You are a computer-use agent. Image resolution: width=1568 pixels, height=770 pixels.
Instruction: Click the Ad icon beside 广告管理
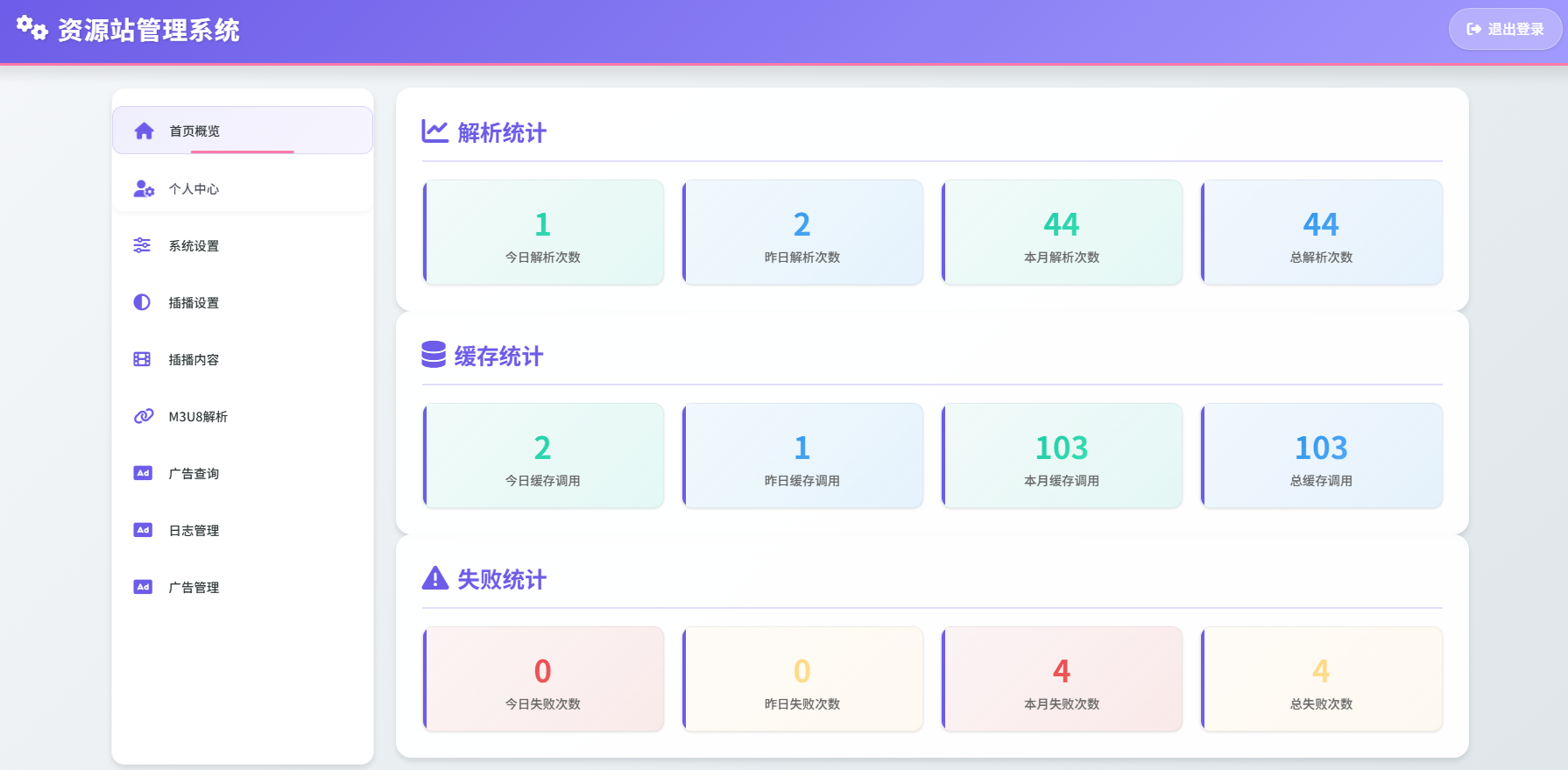click(x=143, y=587)
